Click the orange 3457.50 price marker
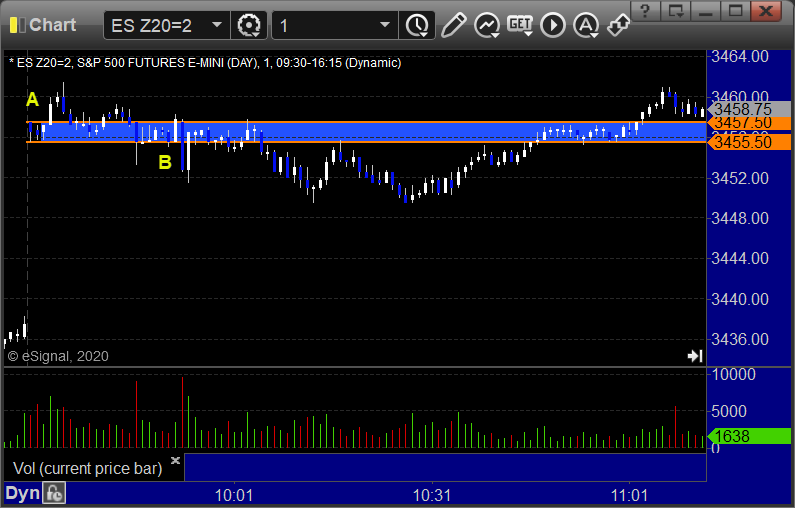The height and width of the screenshot is (508, 795). click(x=749, y=123)
